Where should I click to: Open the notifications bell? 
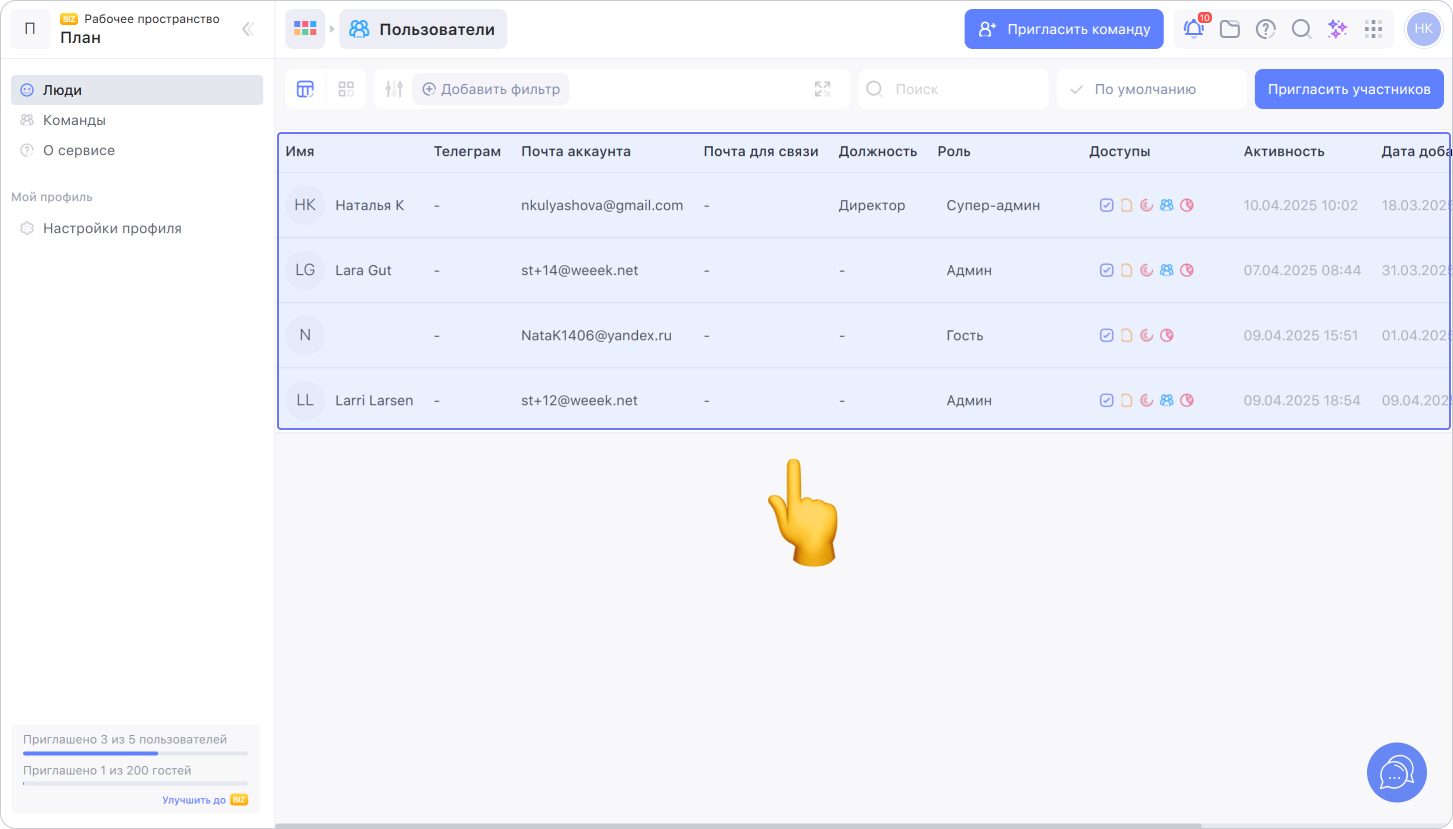pyautogui.click(x=1193, y=29)
